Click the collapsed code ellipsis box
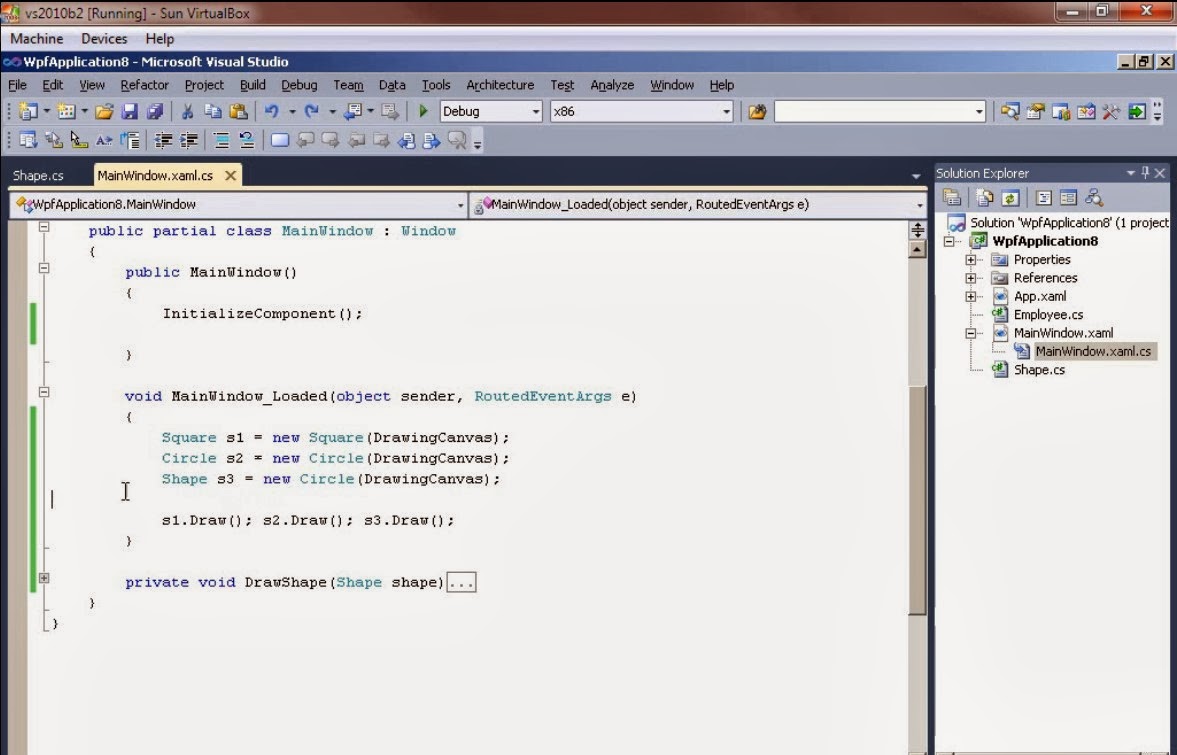The width and height of the screenshot is (1177, 755). 462,582
